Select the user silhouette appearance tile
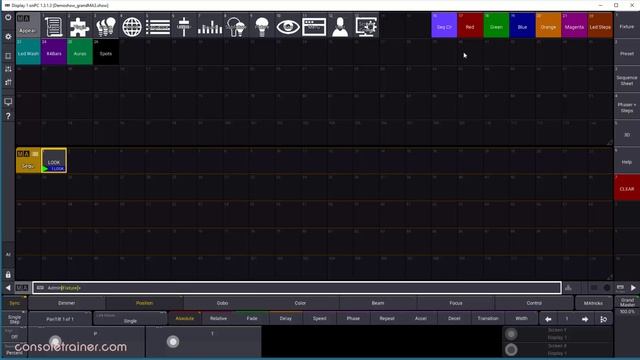The image size is (640, 360). click(340, 27)
